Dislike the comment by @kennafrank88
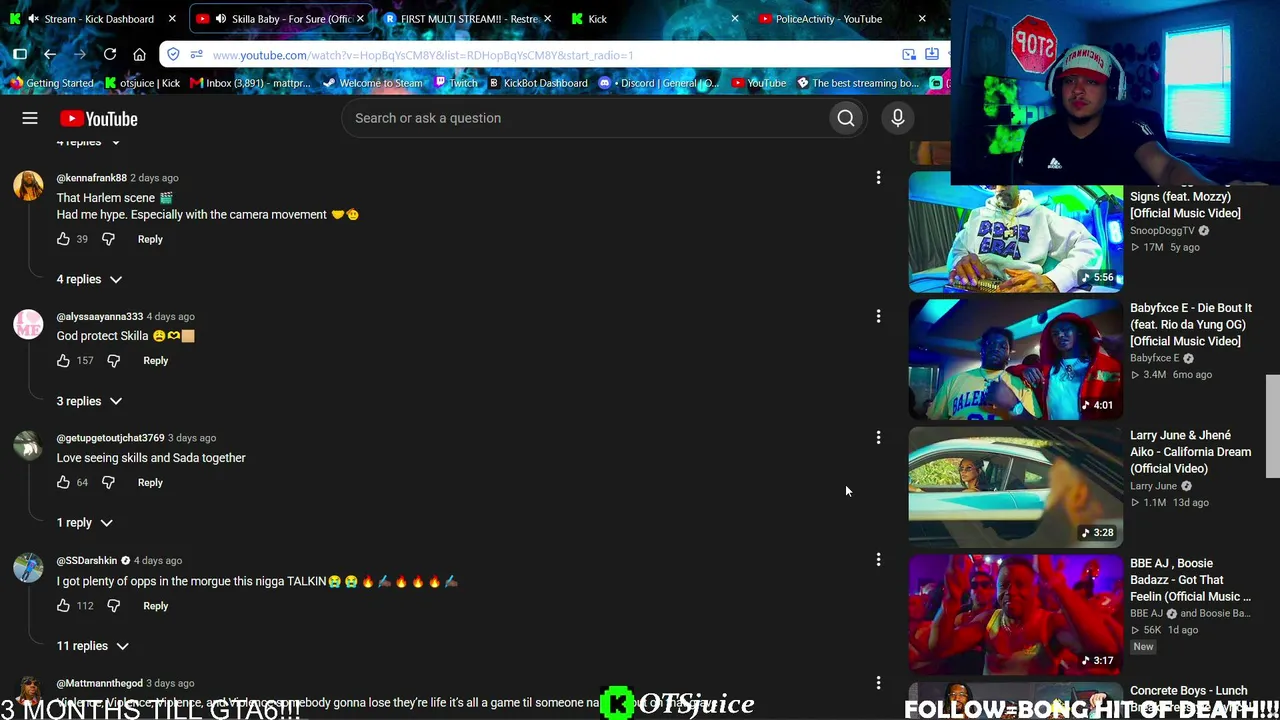The width and height of the screenshot is (1280, 720). tap(109, 239)
